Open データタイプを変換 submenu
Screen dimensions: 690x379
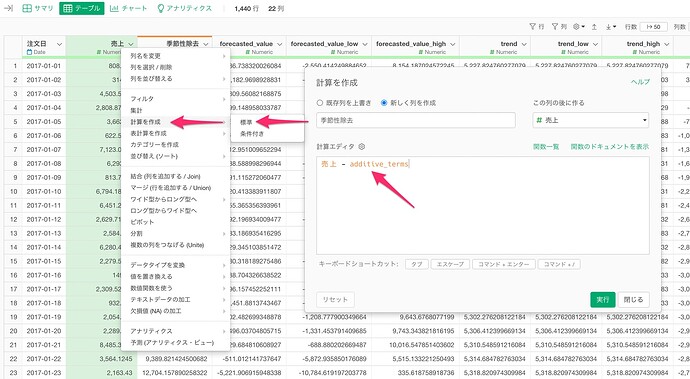pos(175,265)
